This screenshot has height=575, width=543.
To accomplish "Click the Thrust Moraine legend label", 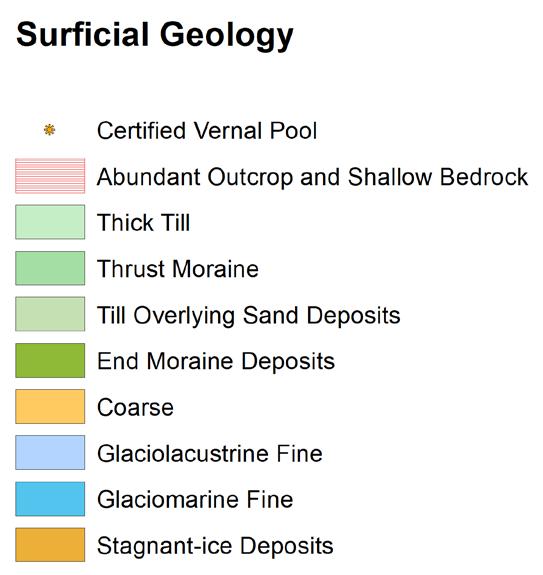I will [178, 269].
